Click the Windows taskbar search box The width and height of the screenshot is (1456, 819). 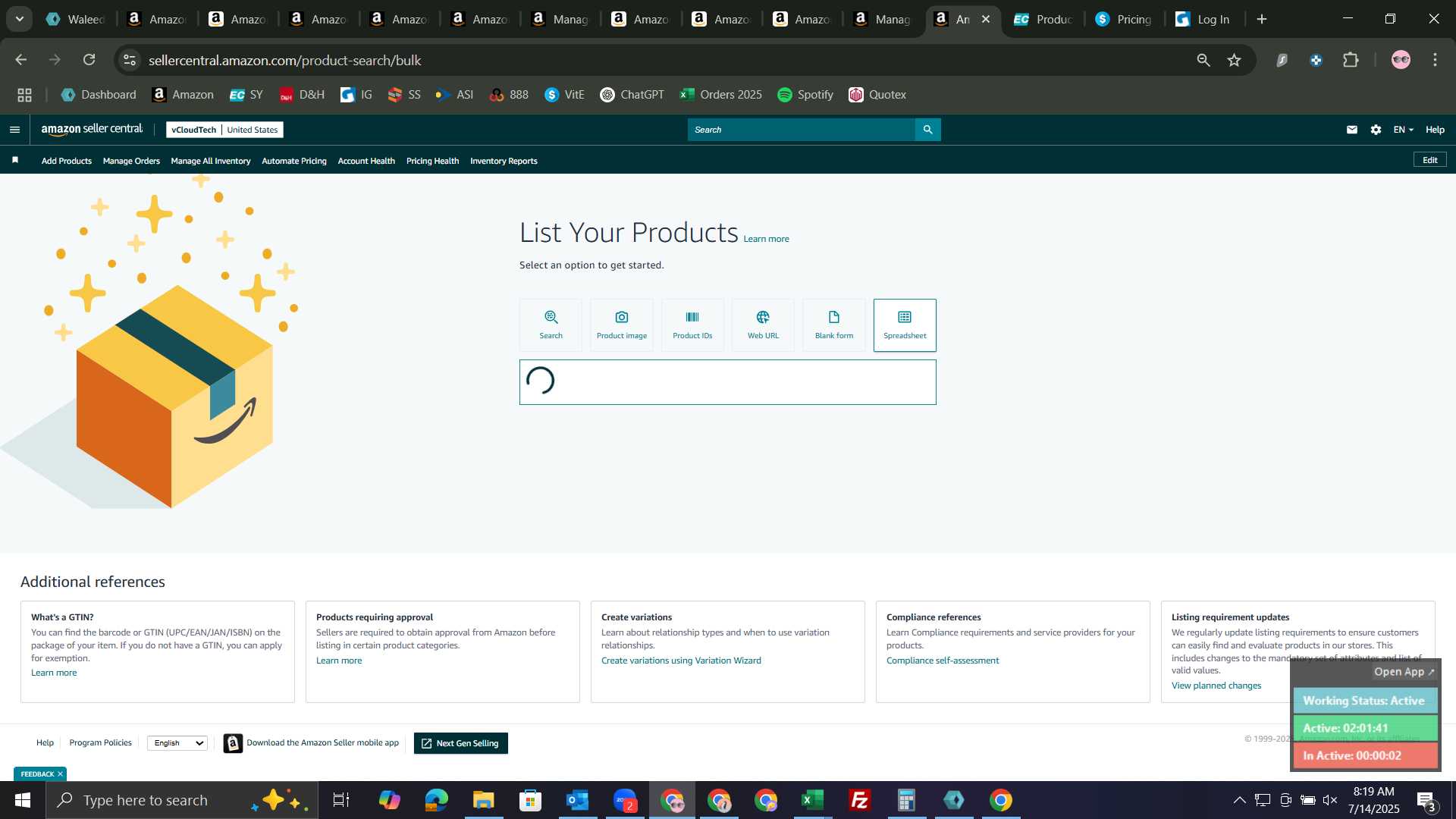point(182,800)
